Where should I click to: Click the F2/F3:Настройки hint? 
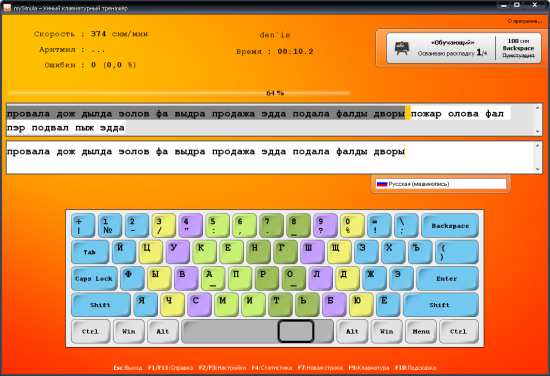coord(222,368)
